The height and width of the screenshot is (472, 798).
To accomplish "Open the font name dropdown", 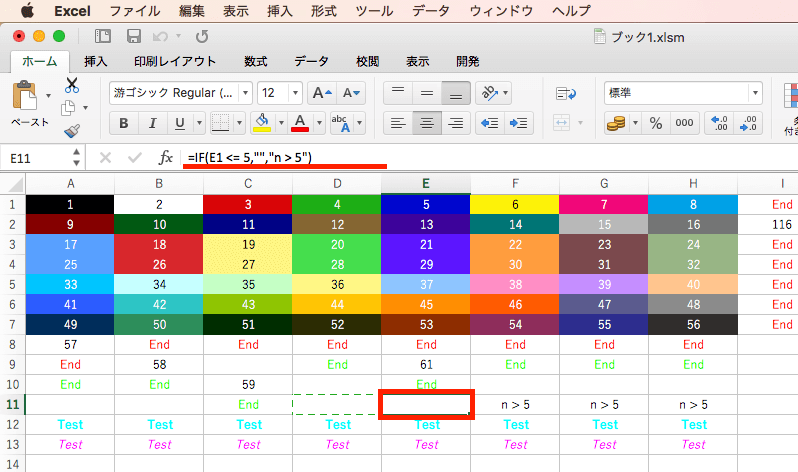I will point(245,93).
